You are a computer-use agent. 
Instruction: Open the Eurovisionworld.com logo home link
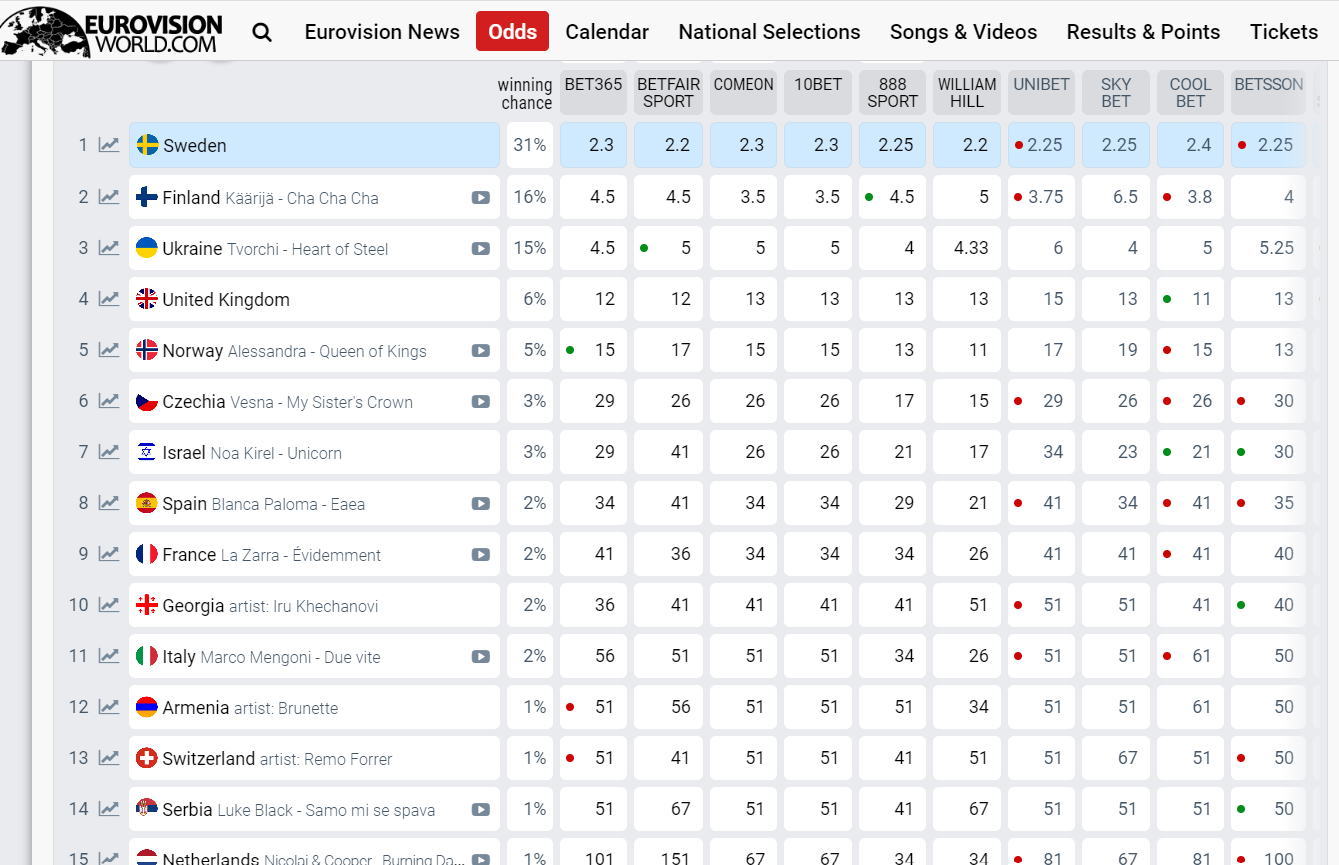(112, 31)
